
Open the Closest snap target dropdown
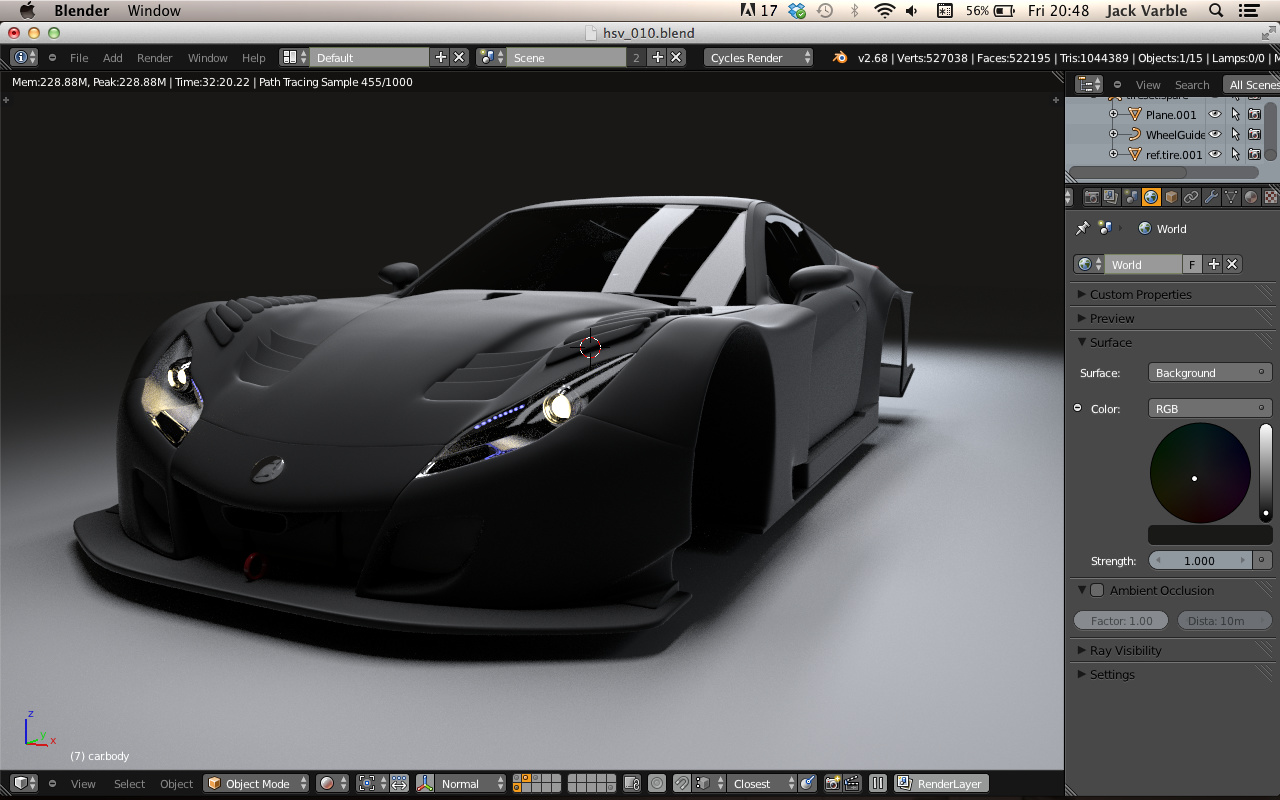tap(762, 784)
